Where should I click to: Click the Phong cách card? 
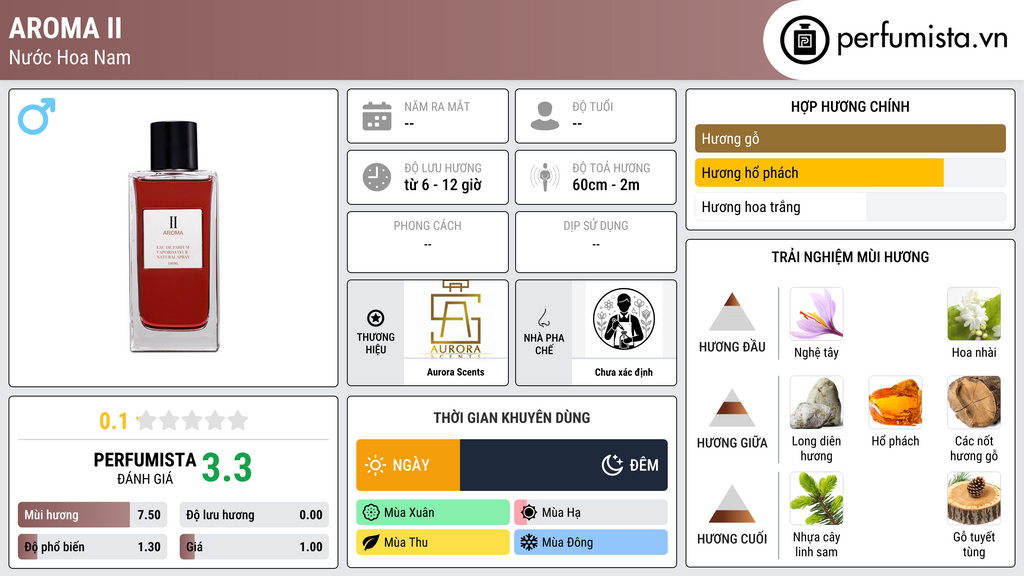(x=428, y=242)
